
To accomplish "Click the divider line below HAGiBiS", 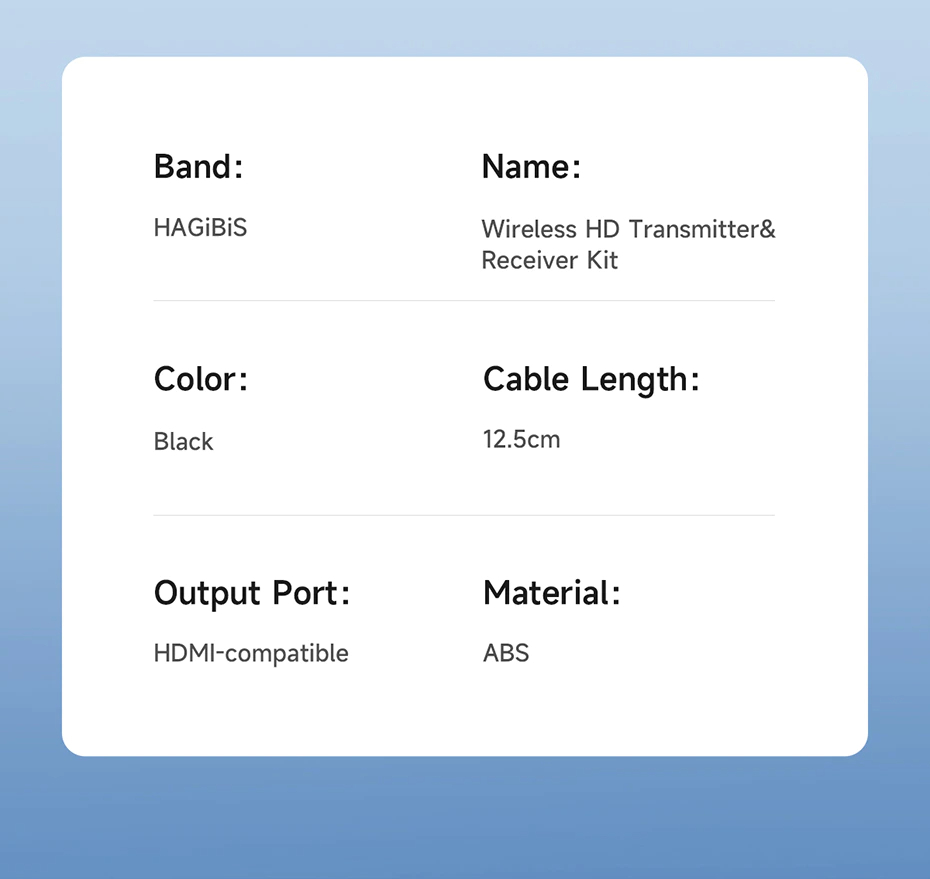I will point(463,301).
